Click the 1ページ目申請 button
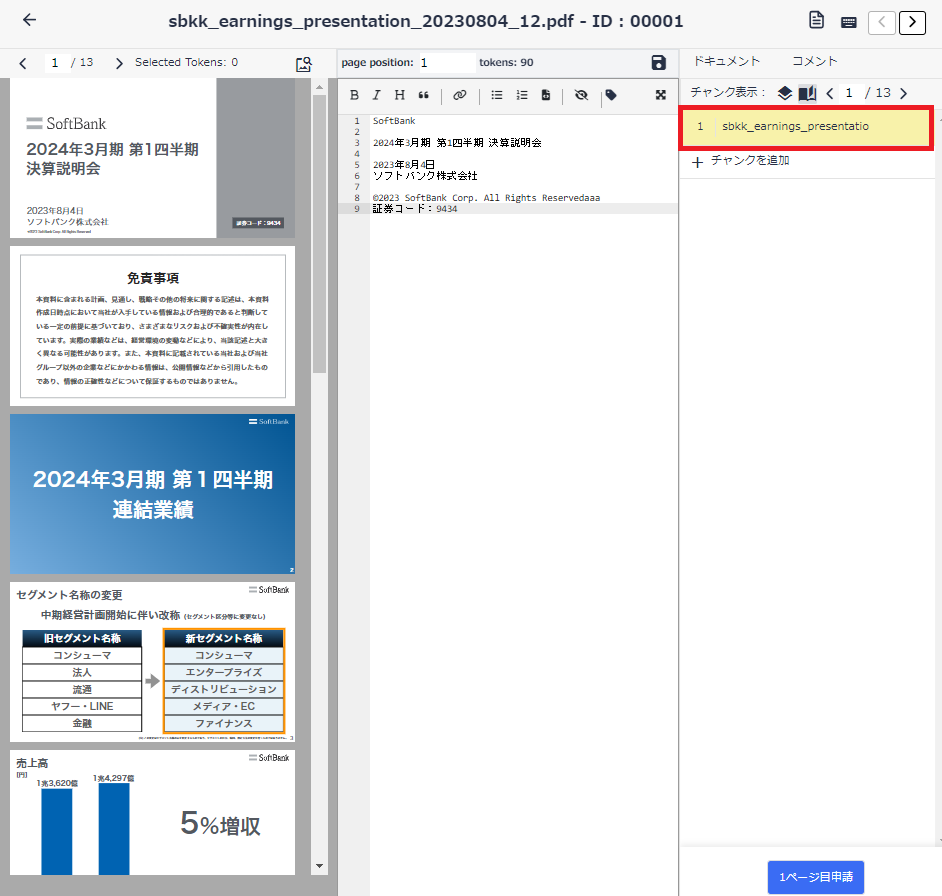Viewport: 942px width, 896px height. pos(815,877)
